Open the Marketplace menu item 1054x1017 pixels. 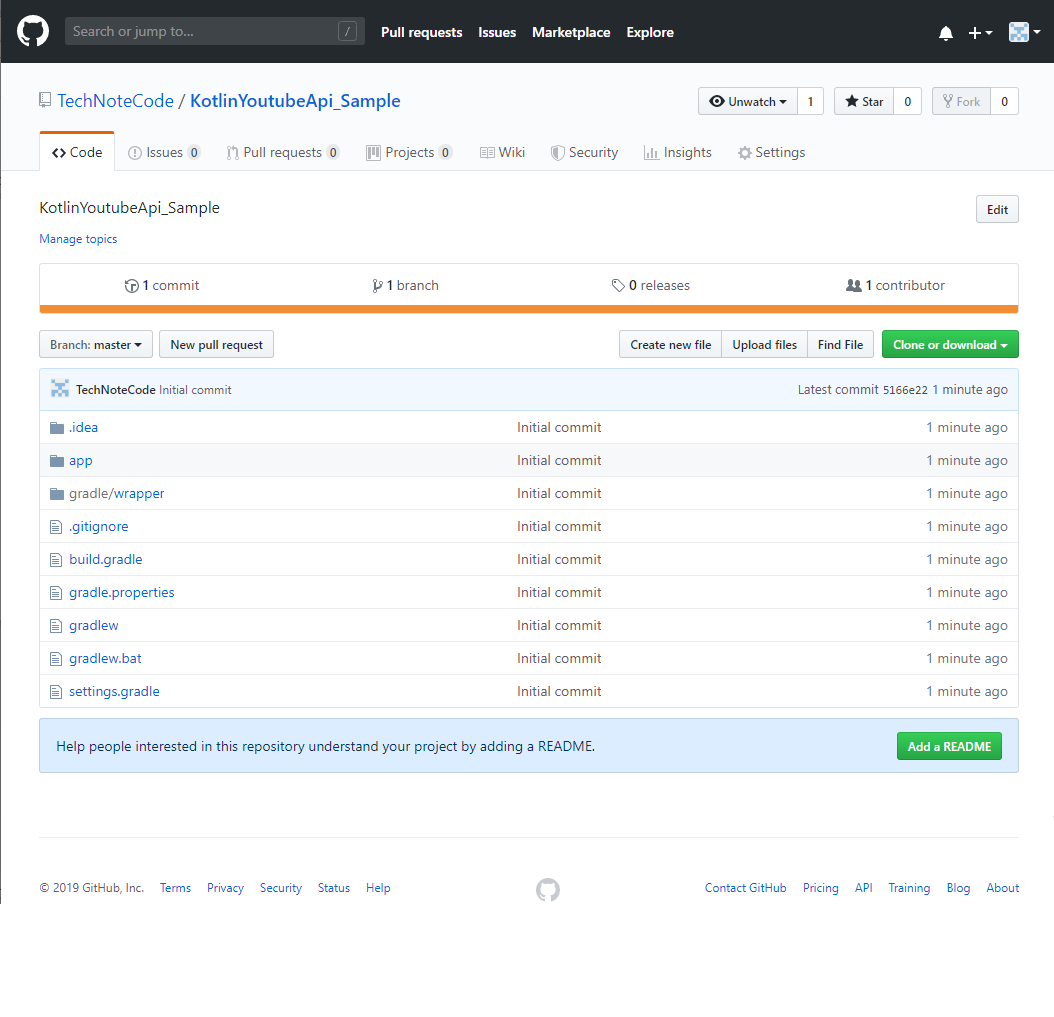tap(571, 32)
